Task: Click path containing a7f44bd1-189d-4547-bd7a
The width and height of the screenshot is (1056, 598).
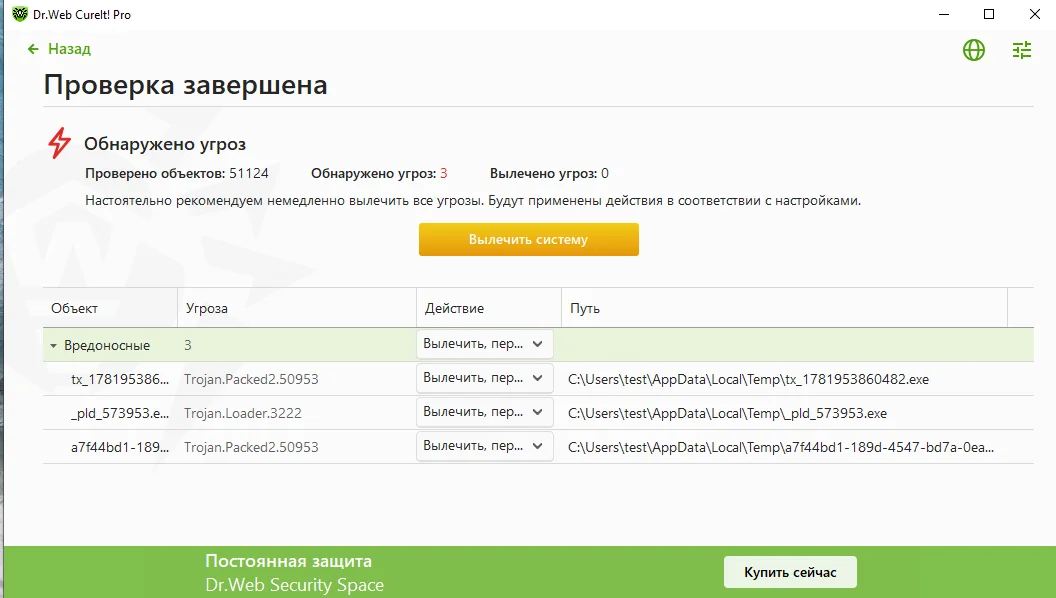Action: pos(781,447)
